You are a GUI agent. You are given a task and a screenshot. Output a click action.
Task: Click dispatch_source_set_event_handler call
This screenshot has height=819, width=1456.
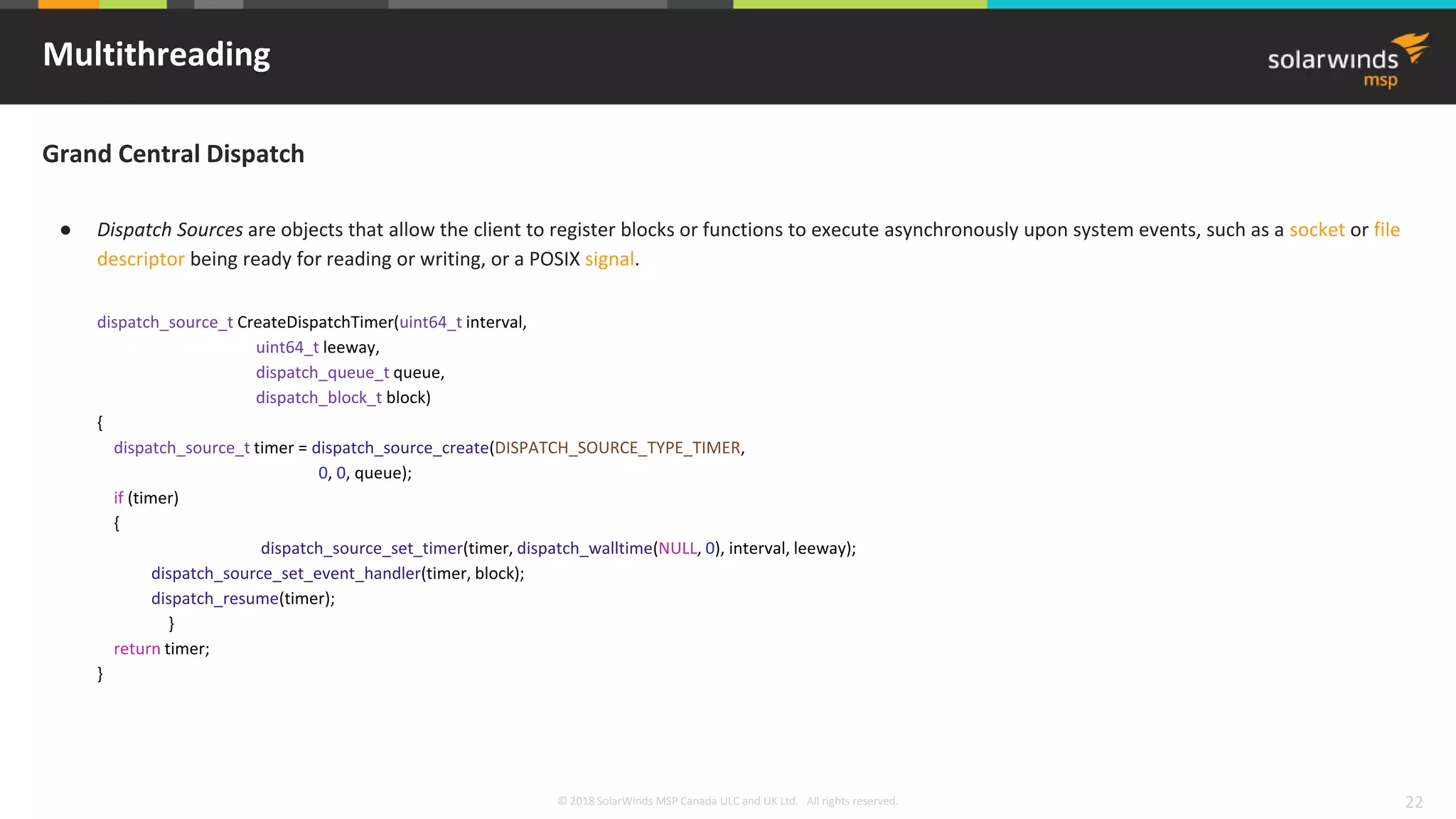coord(285,573)
